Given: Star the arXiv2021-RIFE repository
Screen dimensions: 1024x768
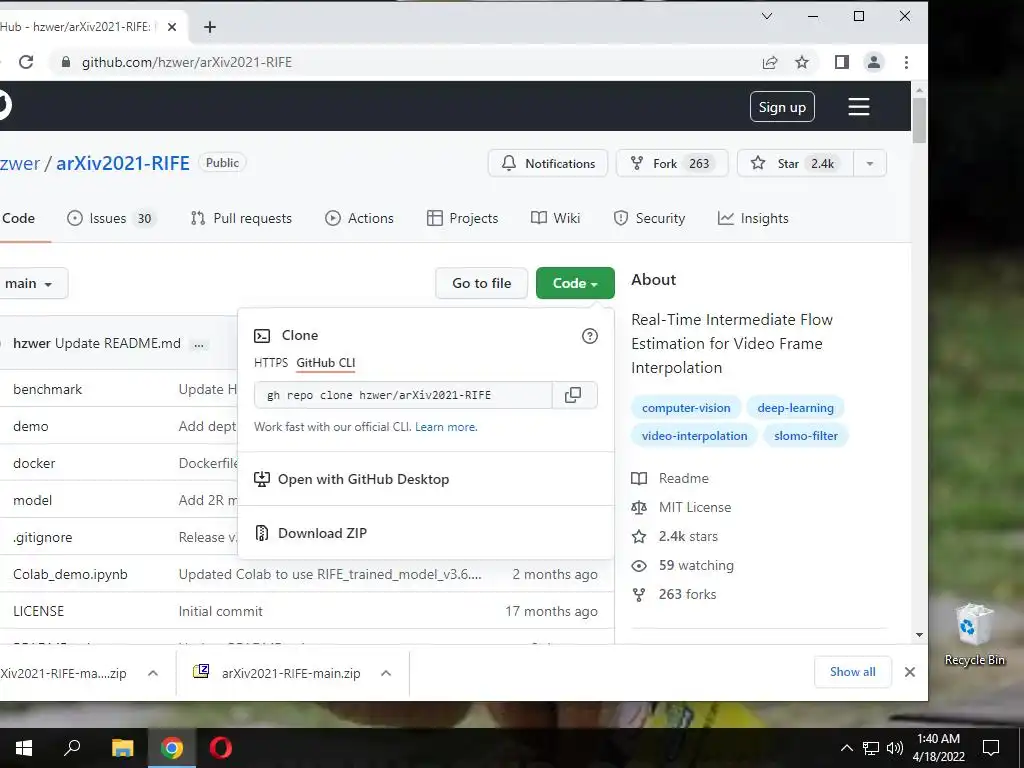Looking at the screenshot, I should (795, 163).
